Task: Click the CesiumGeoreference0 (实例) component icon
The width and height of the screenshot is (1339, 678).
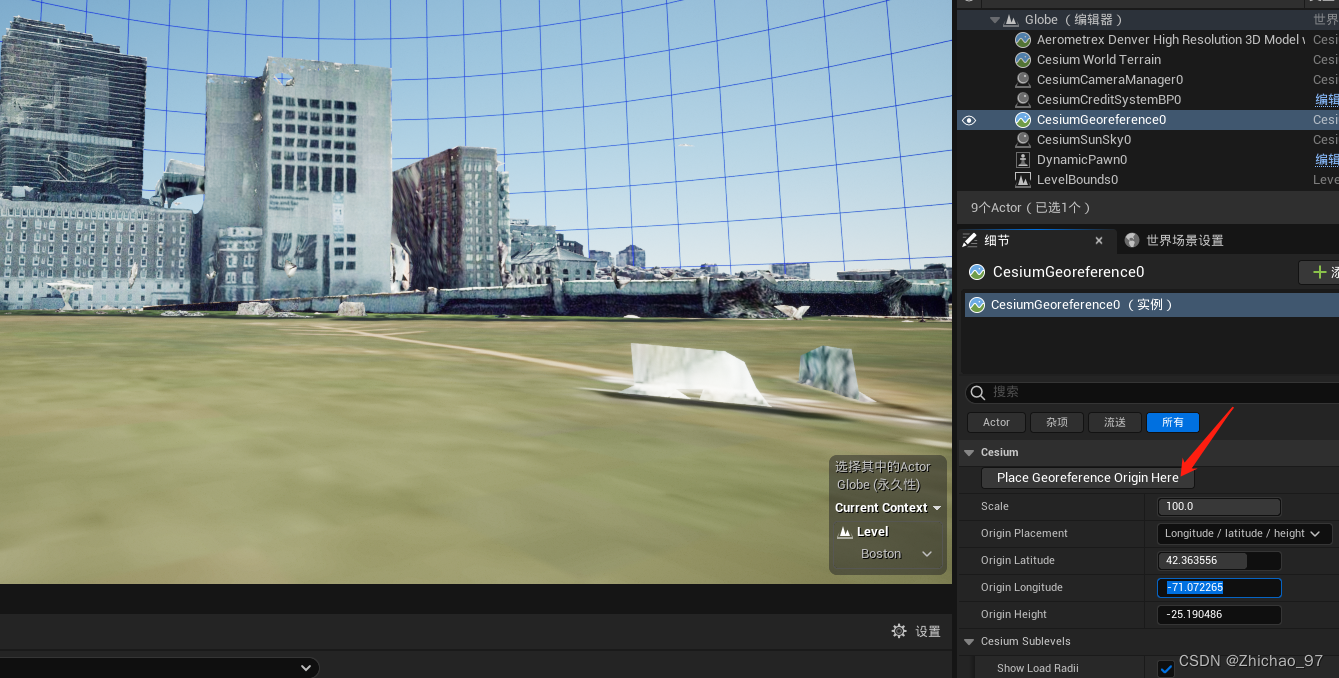Action: pos(977,305)
